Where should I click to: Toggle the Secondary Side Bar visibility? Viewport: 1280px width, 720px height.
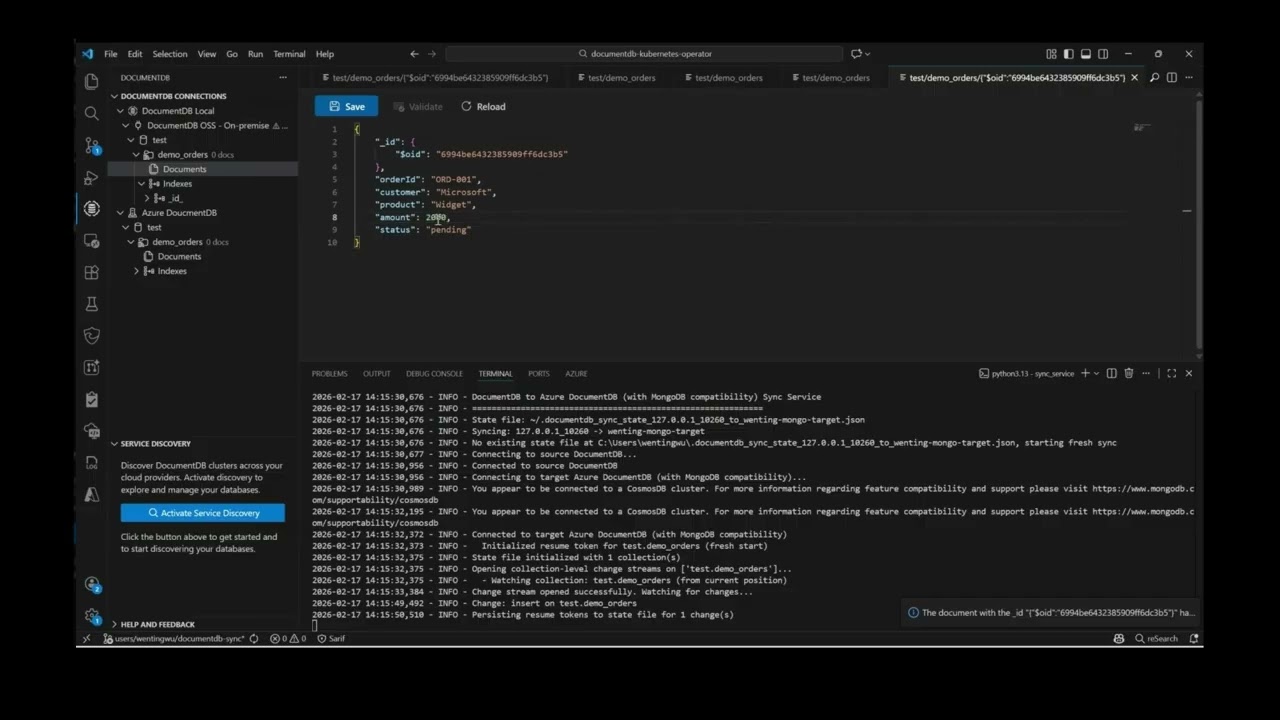coord(1103,54)
